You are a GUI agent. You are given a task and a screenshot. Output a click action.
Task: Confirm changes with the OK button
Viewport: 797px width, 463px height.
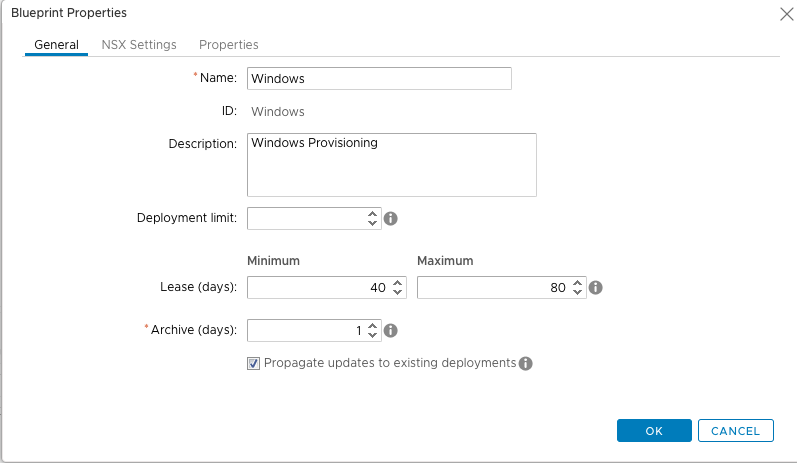click(654, 430)
